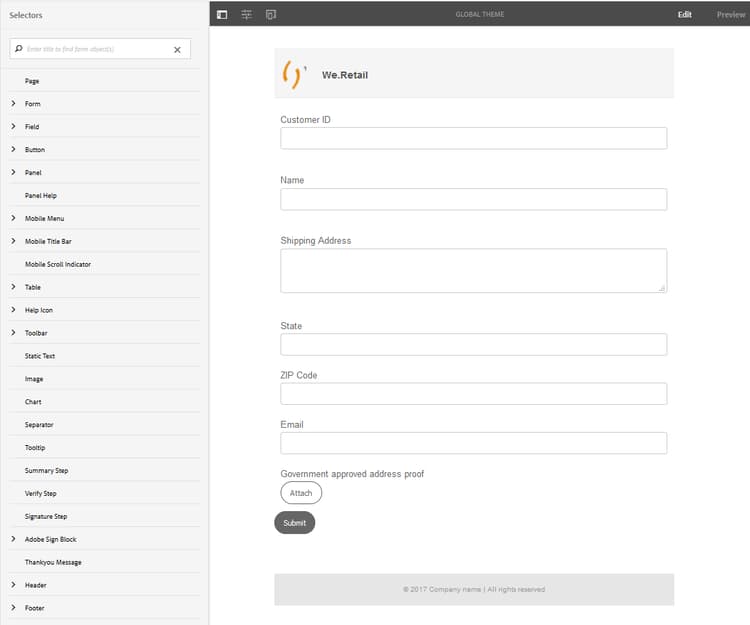Expand the Panel selector

point(13,172)
